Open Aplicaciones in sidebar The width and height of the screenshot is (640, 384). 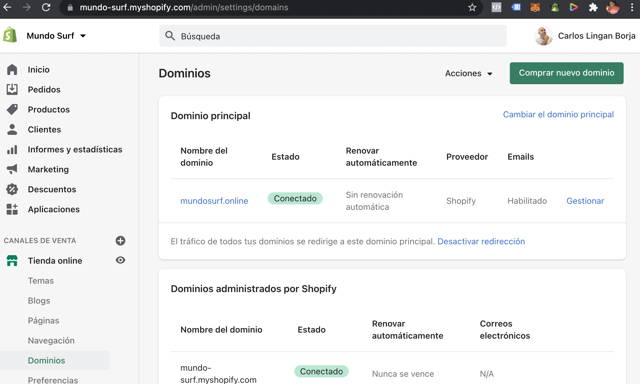(53, 209)
